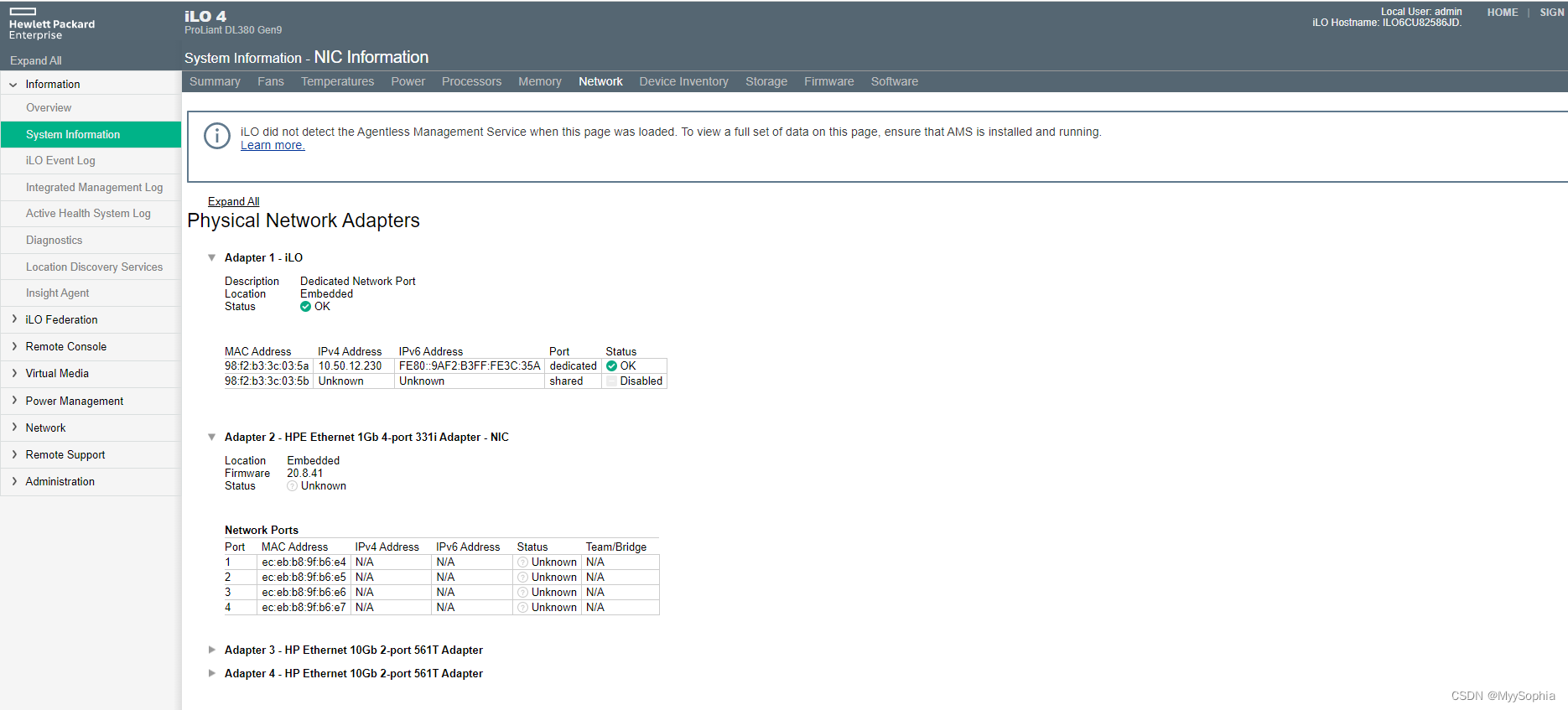Switch to the Fans tab

(271, 81)
